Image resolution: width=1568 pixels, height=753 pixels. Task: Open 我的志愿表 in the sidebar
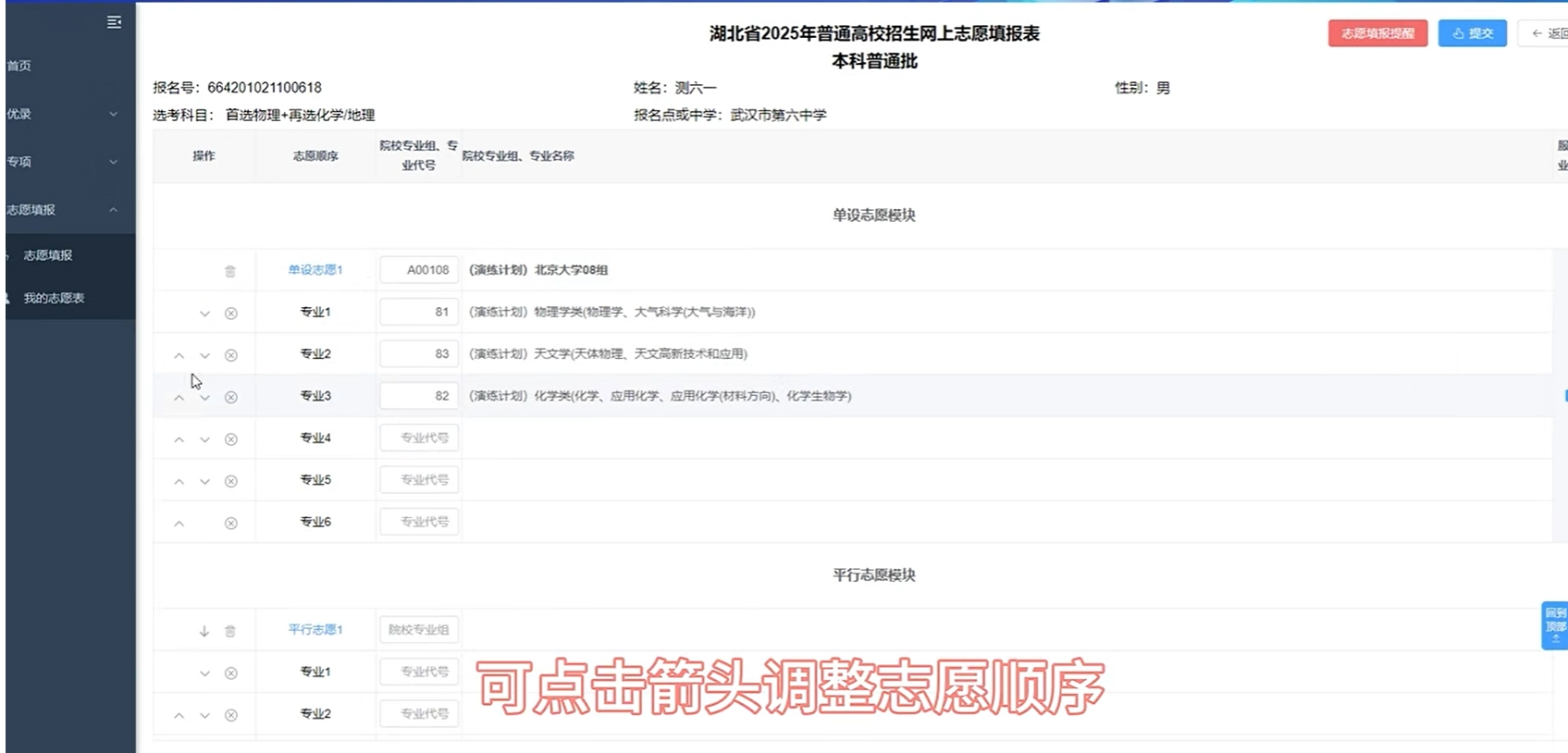coord(54,298)
